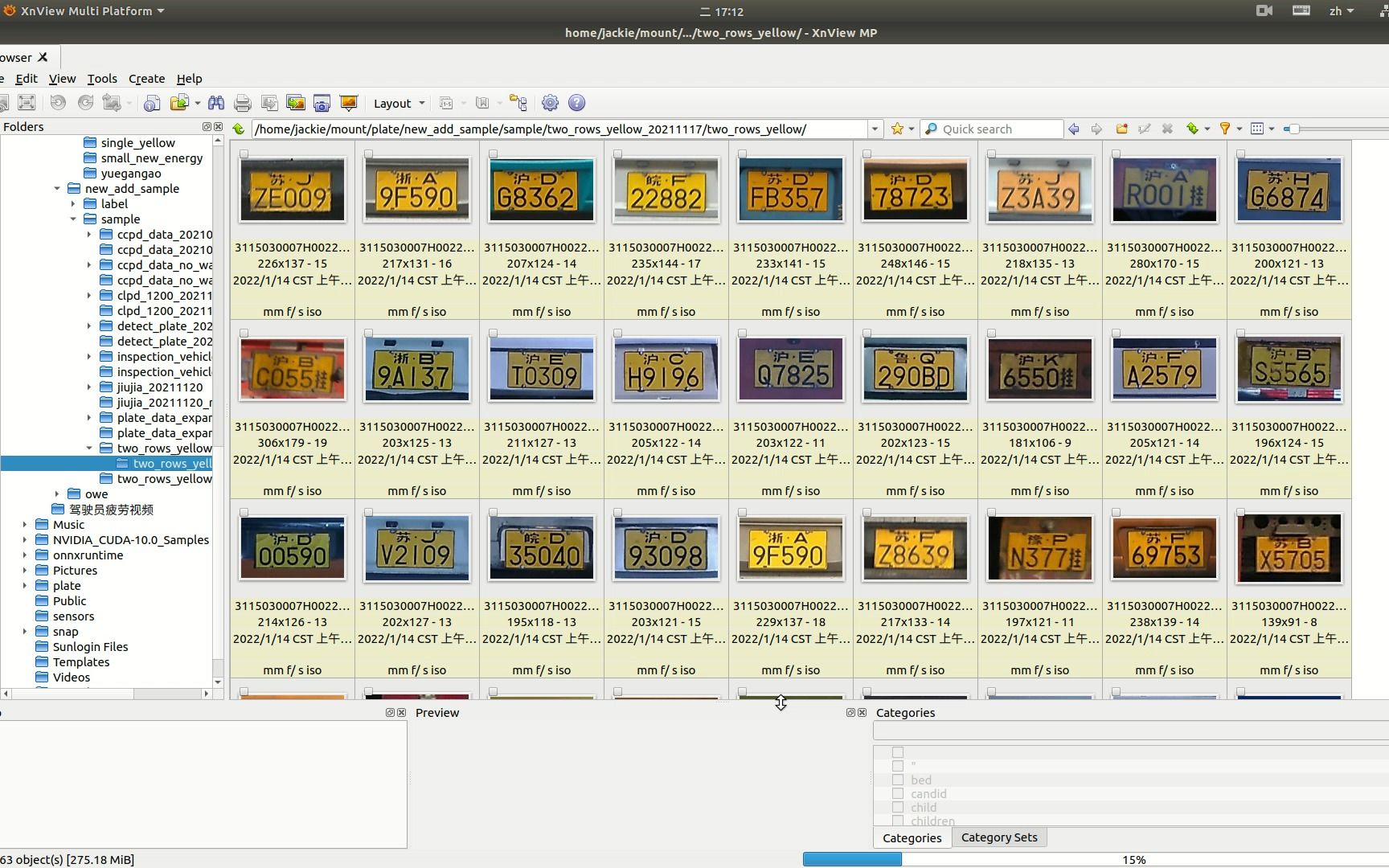Click the New folder icon
Screen dimensions: 1389x868
point(1121,129)
